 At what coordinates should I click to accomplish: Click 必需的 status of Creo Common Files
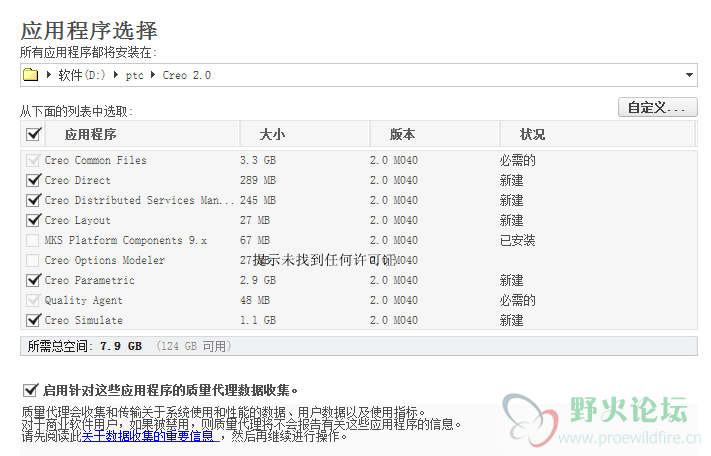point(517,160)
